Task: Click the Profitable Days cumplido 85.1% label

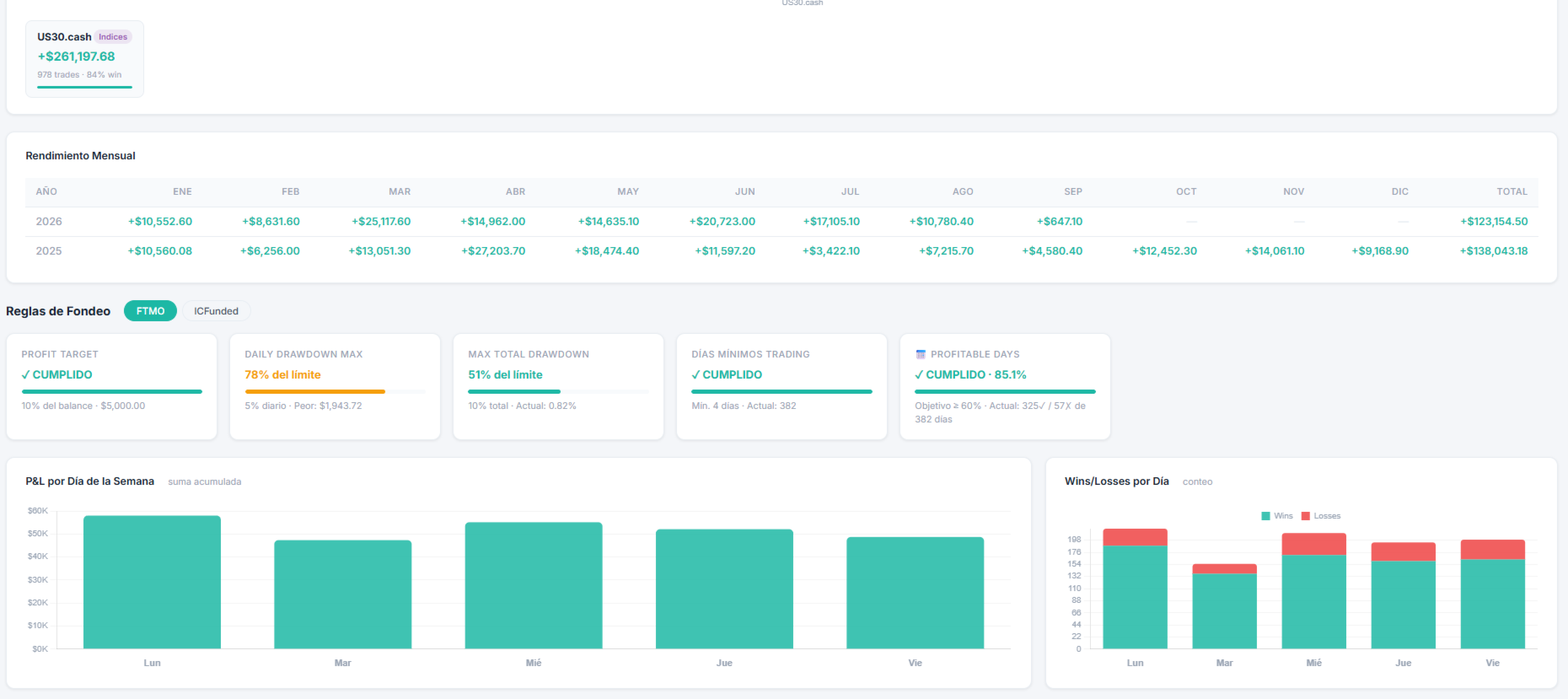Action: click(970, 374)
